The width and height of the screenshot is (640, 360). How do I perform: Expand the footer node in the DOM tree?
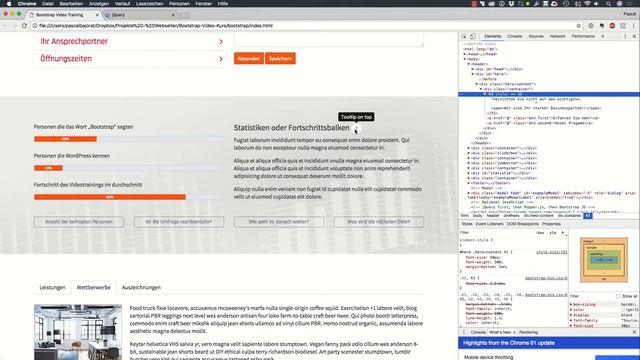click(x=469, y=183)
